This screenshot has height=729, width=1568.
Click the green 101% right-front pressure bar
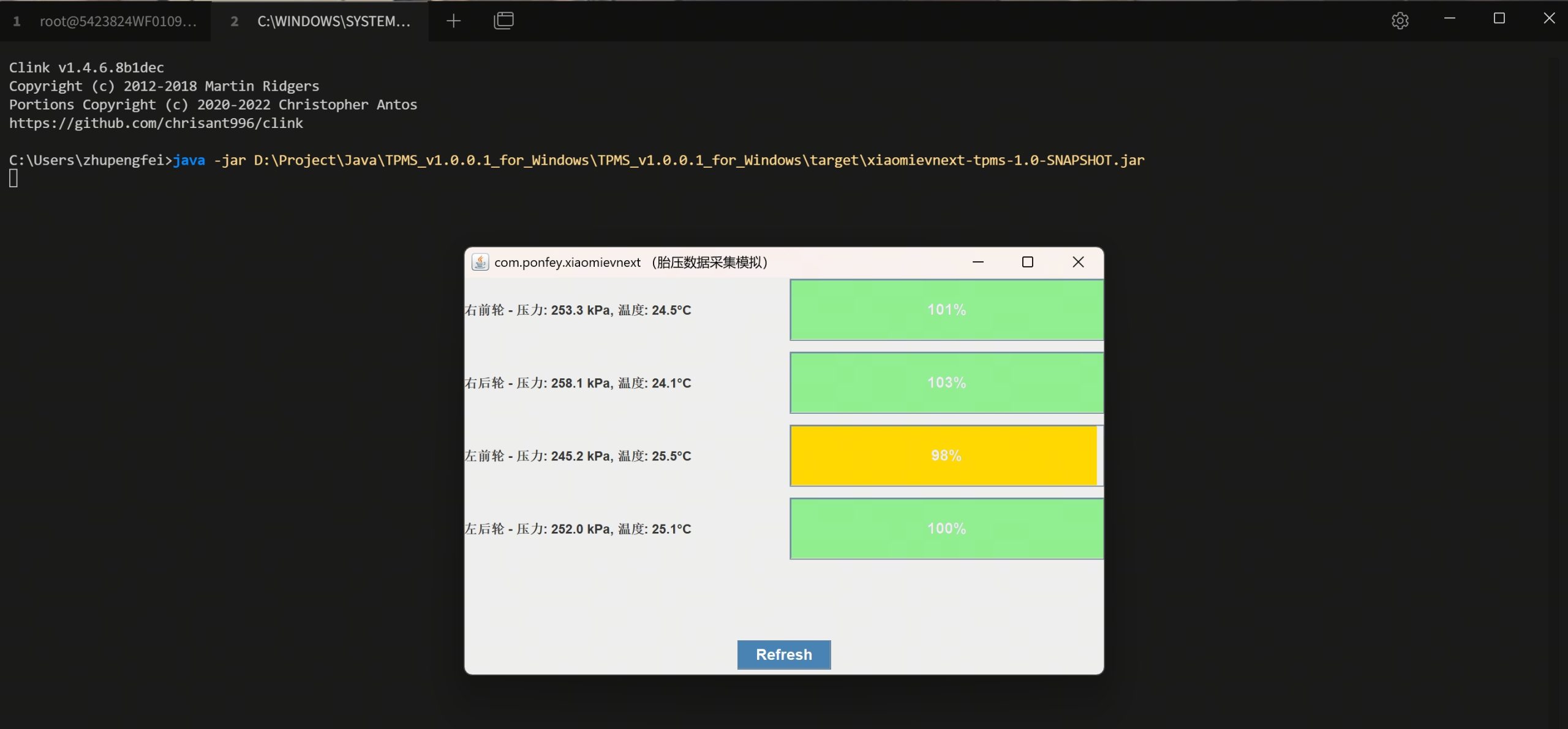[946, 310]
